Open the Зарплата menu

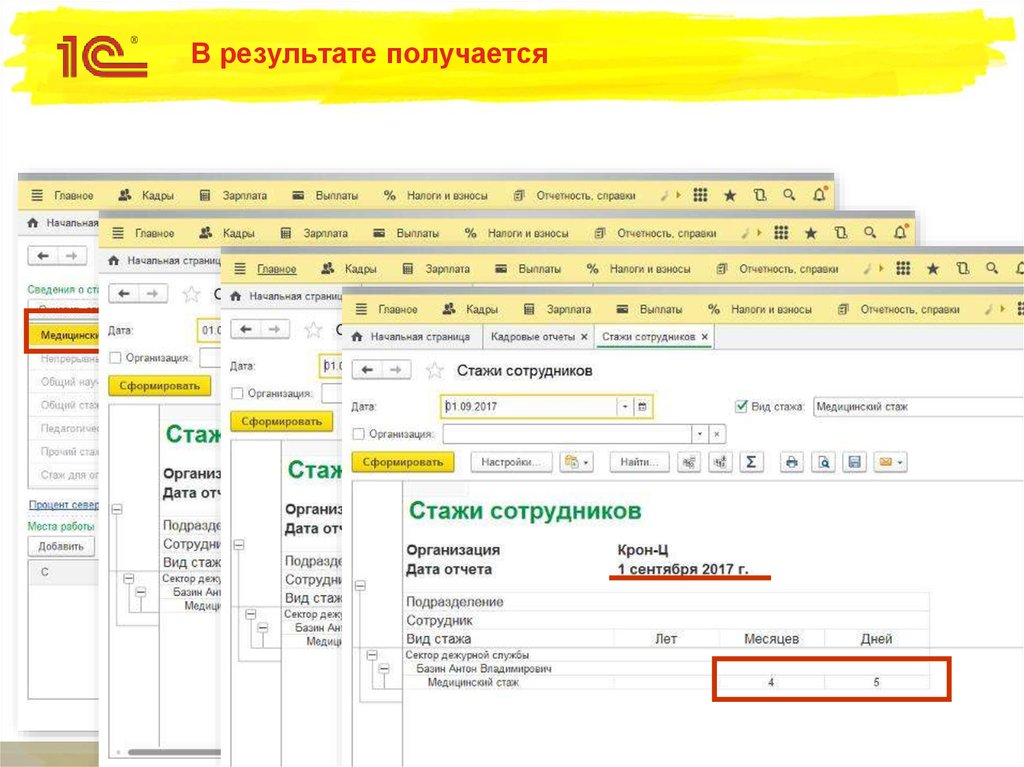[x=569, y=308]
